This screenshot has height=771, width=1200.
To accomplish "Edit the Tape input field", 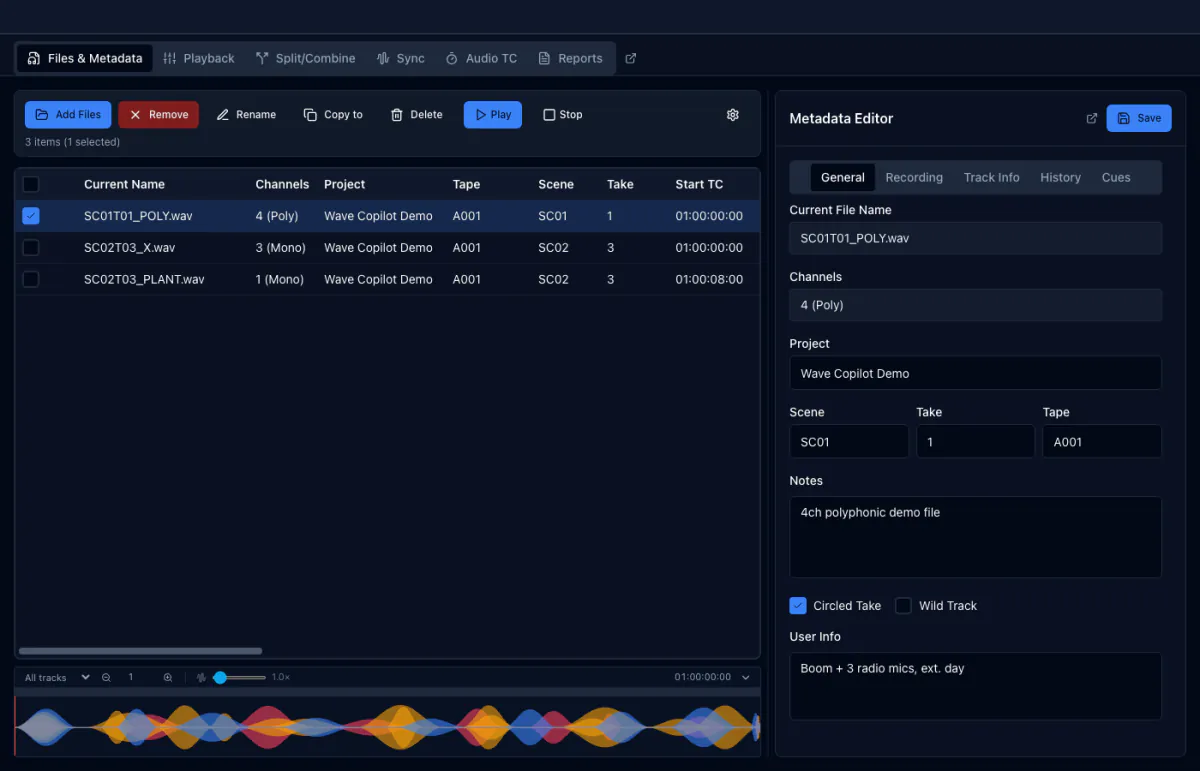I will click(x=1102, y=442).
